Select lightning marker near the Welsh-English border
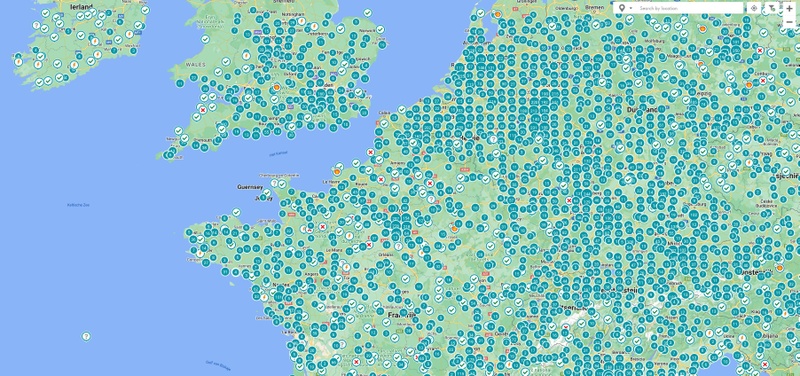This screenshot has height=376, width=800. tap(246, 55)
